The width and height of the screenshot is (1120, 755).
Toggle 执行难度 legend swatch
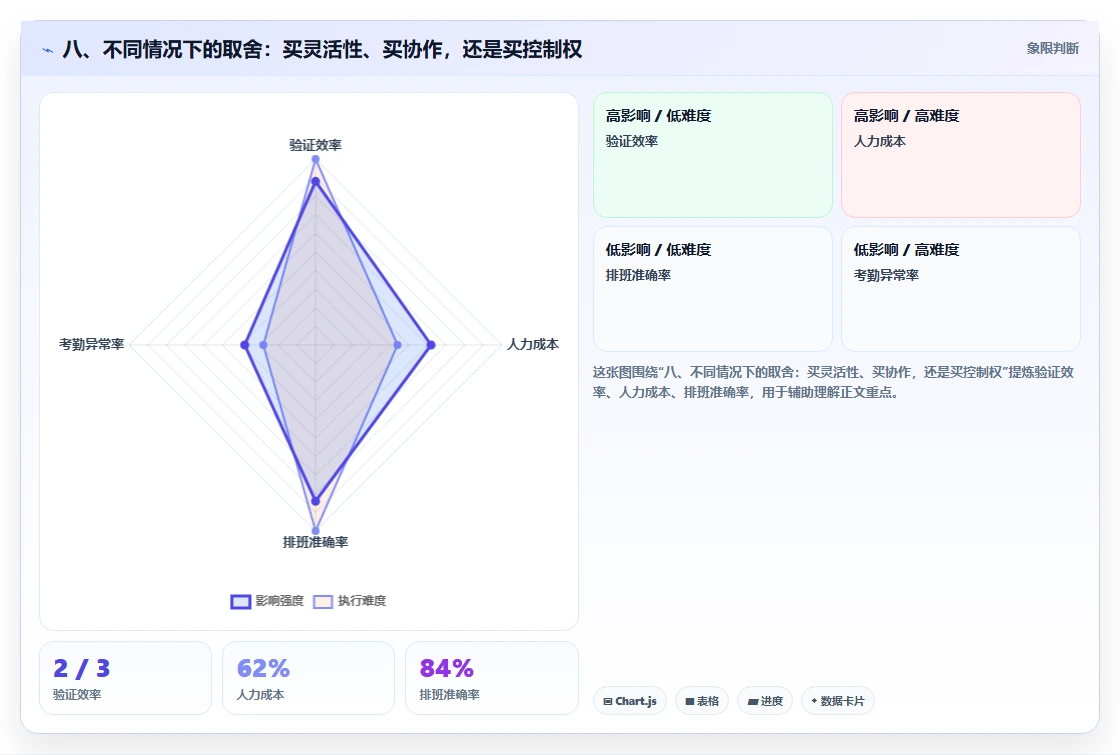(x=323, y=601)
